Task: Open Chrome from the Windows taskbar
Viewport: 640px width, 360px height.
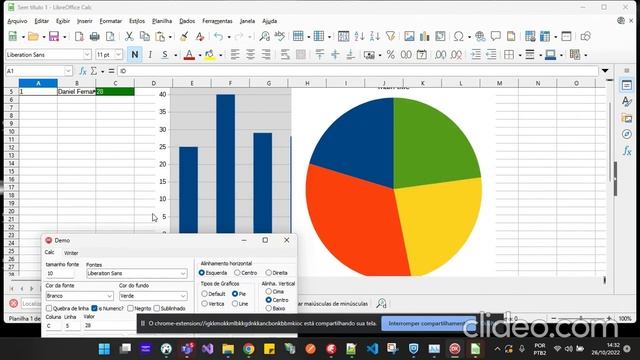Action: pos(249,349)
